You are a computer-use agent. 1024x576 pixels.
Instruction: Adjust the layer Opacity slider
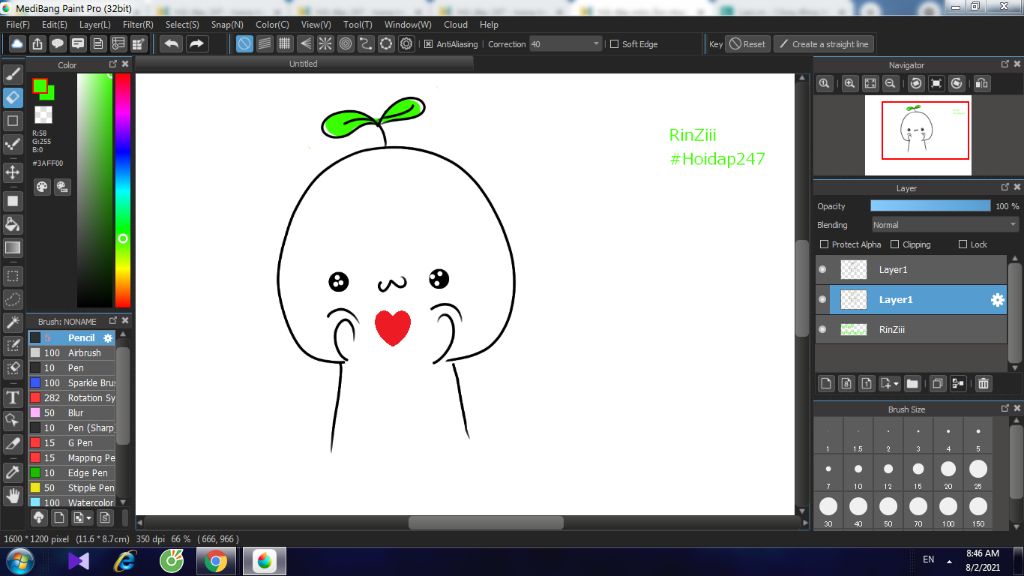[x=930, y=206]
